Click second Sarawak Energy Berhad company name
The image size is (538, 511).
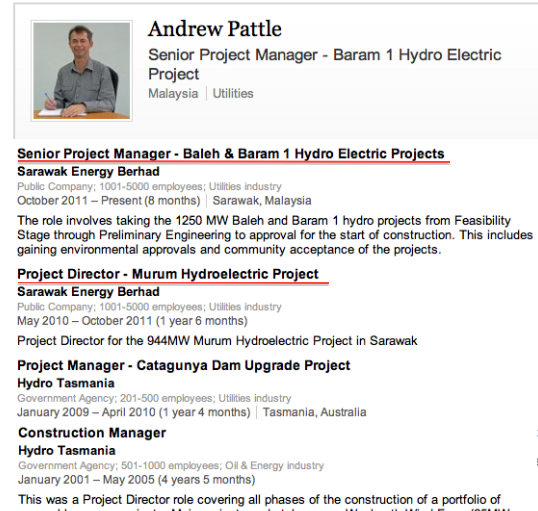point(89,292)
